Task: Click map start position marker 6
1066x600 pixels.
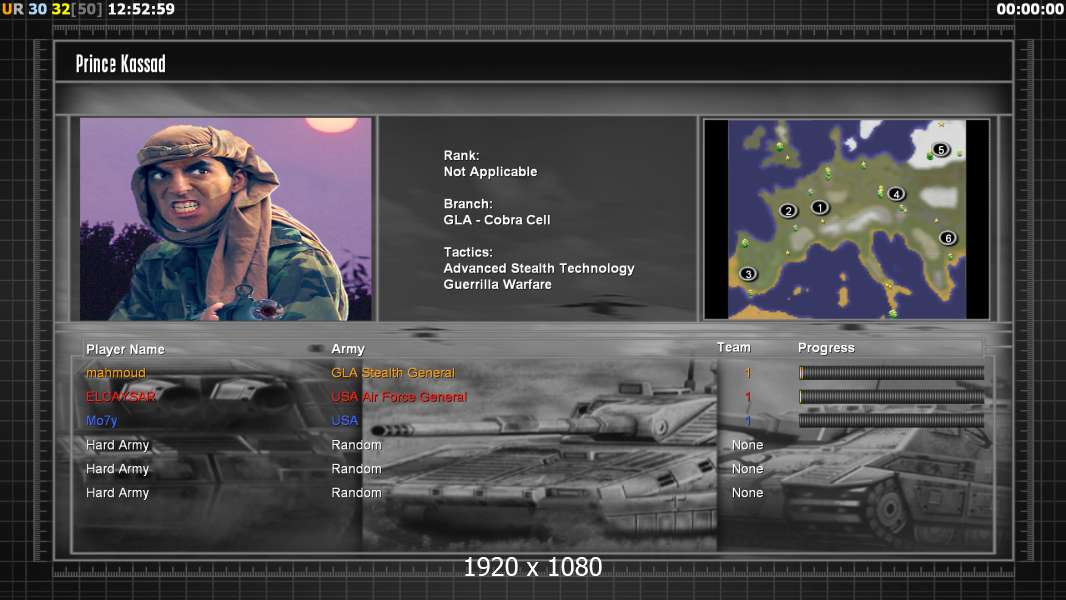Action: [948, 238]
